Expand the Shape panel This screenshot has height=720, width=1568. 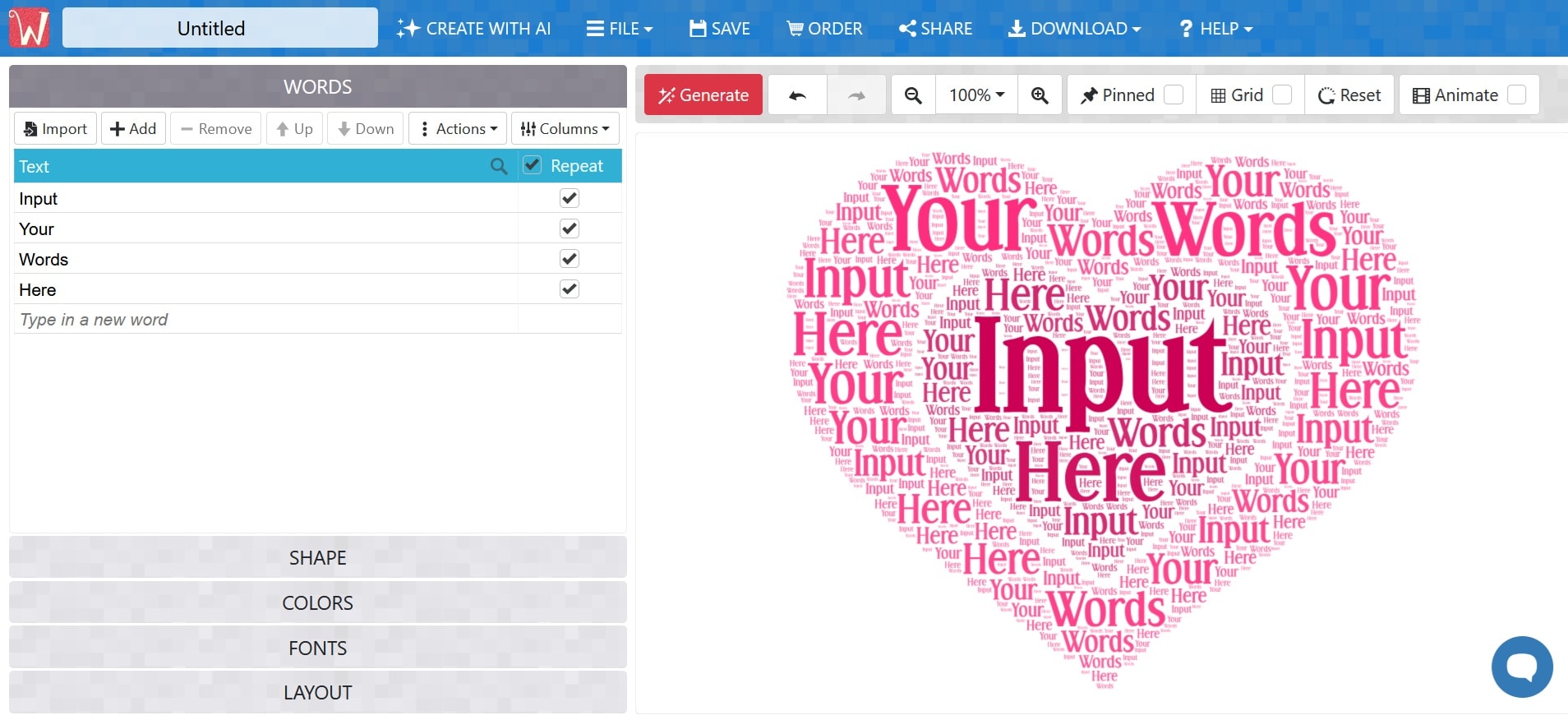(x=318, y=557)
